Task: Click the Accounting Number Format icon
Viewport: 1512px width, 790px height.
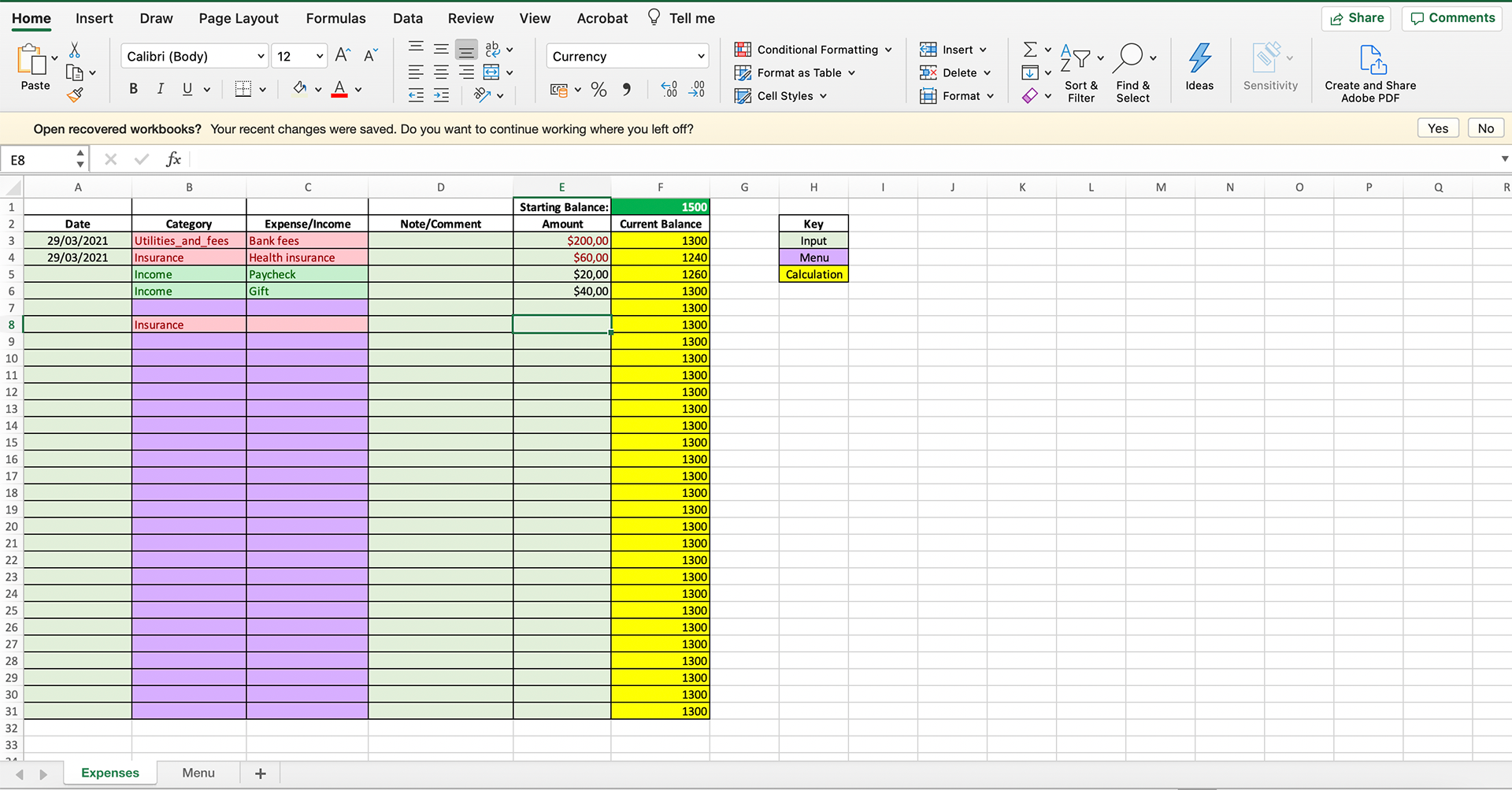Action: (559, 90)
